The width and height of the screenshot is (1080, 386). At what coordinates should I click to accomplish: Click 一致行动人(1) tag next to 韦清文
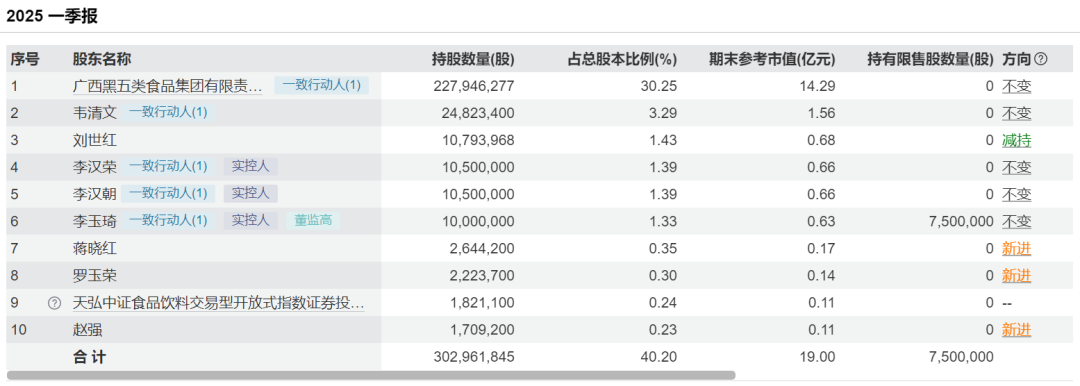click(x=168, y=113)
